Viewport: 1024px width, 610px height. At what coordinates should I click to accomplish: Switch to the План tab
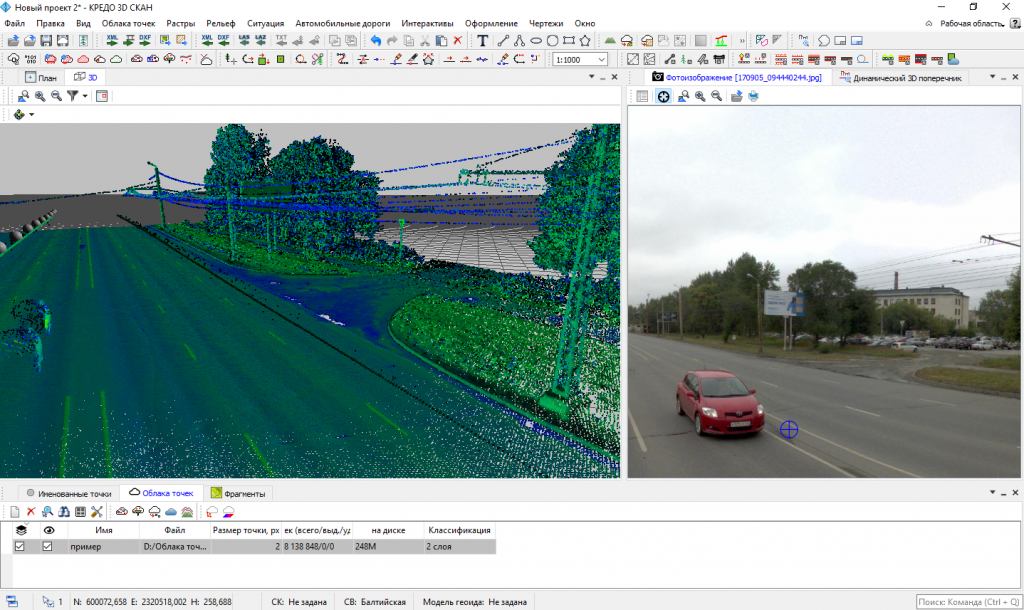42,77
